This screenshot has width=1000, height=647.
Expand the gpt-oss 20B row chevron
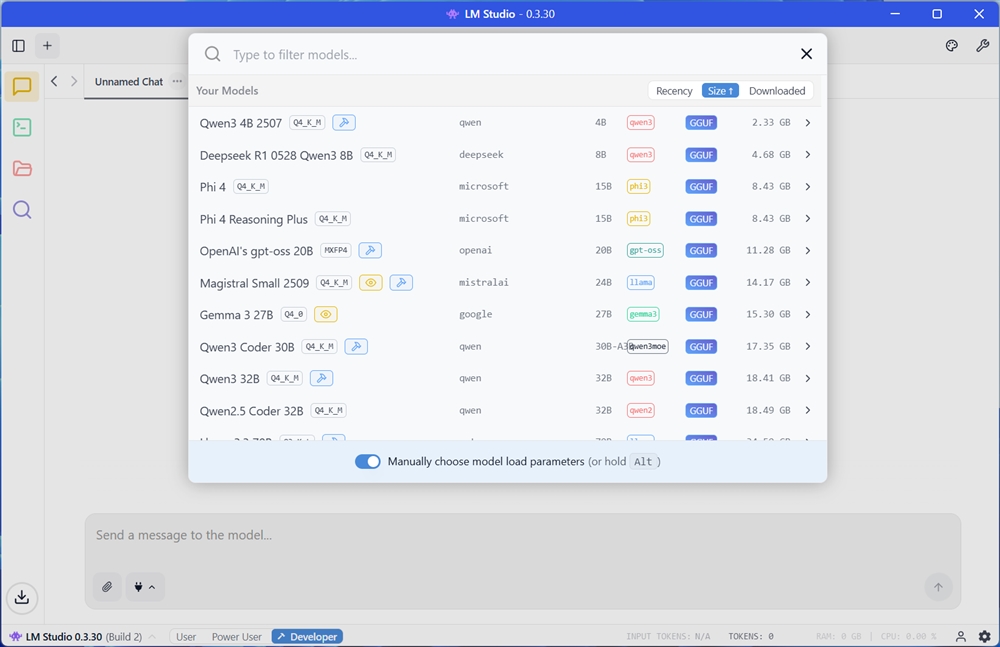pyautogui.click(x=807, y=250)
